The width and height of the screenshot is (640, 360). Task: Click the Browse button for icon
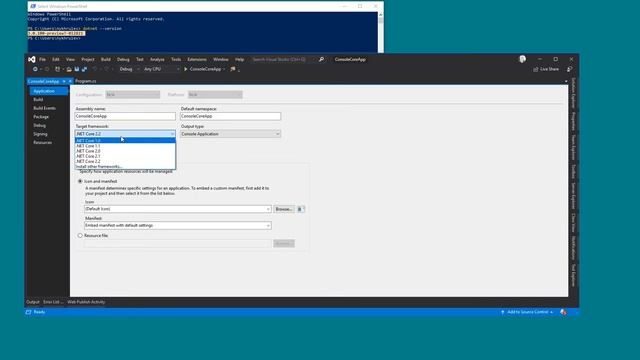(x=284, y=209)
